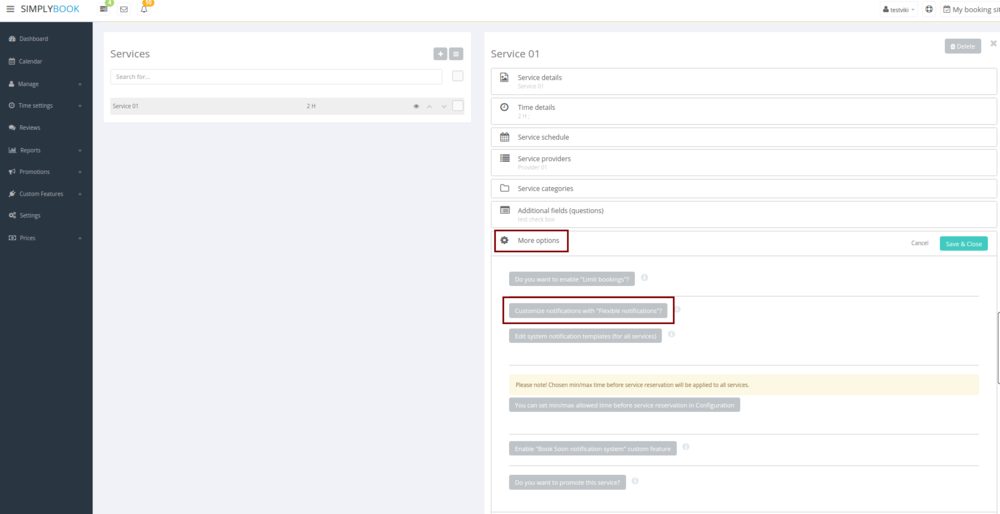Screen dimensions: 1000x514
Task: Toggle visibility eye icon for Service 01
Action: (416, 106)
